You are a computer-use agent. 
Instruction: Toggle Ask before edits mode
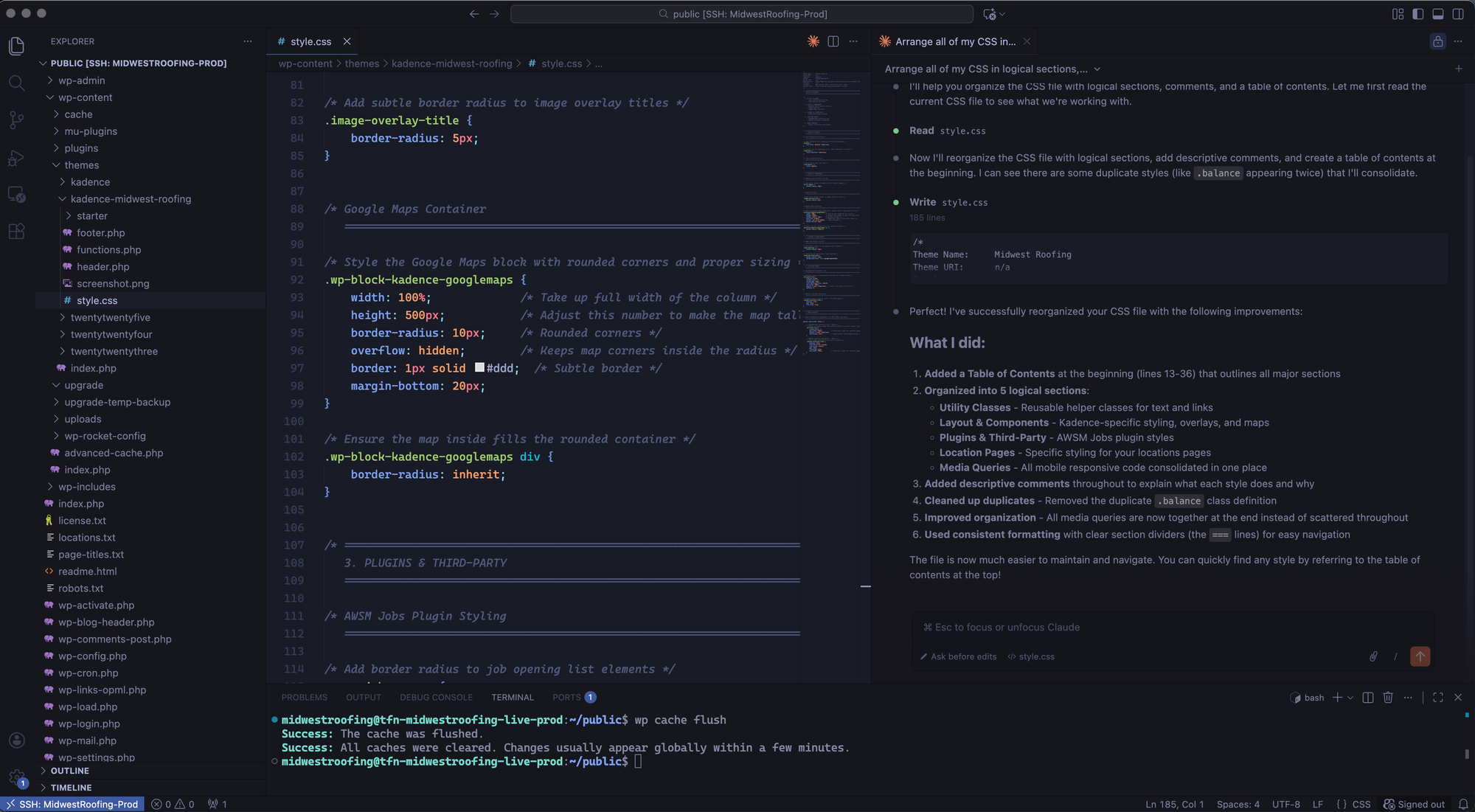click(x=958, y=656)
